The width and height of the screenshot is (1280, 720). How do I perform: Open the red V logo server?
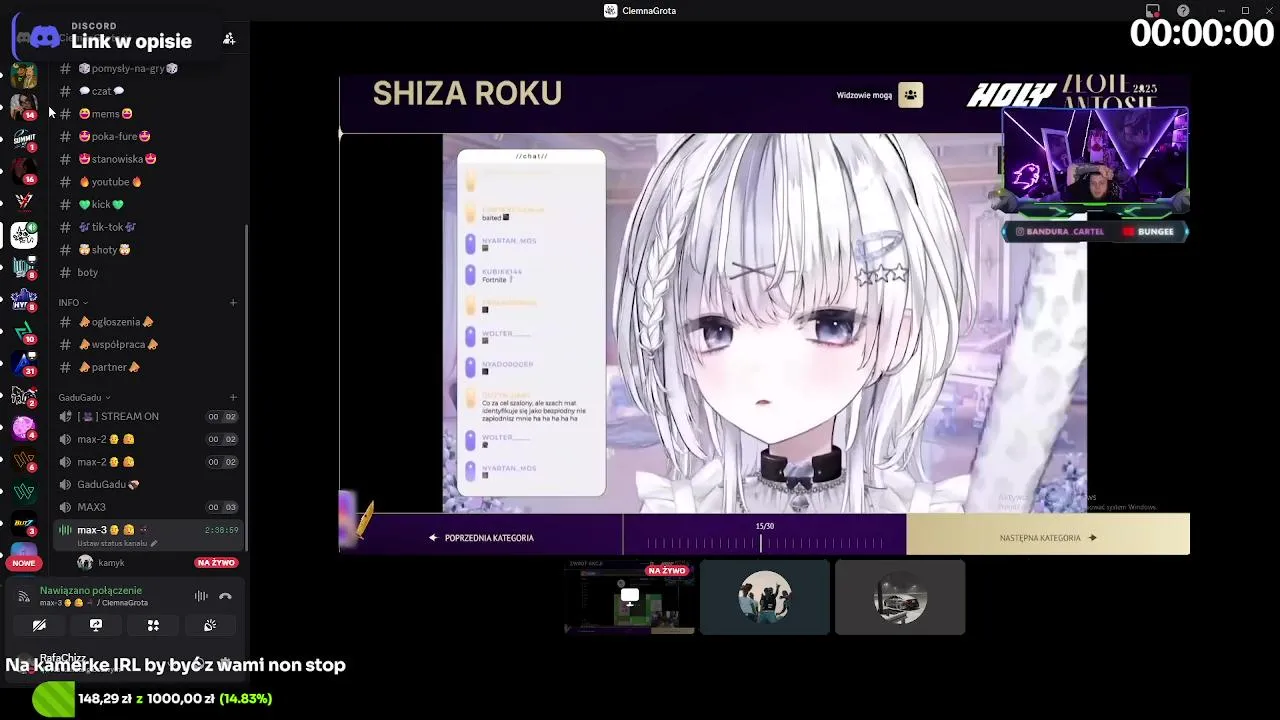pos(24,203)
